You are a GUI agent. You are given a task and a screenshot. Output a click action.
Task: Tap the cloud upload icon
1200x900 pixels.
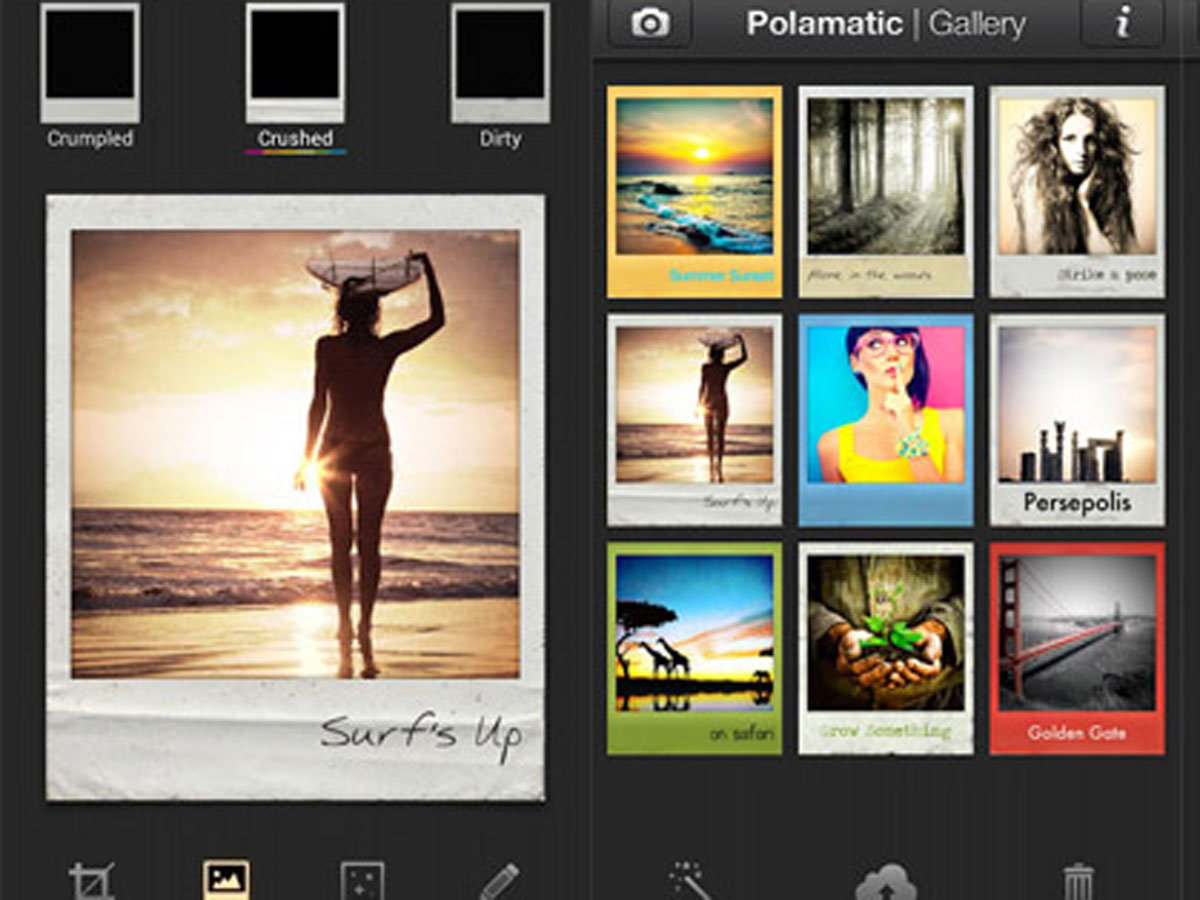click(886, 882)
